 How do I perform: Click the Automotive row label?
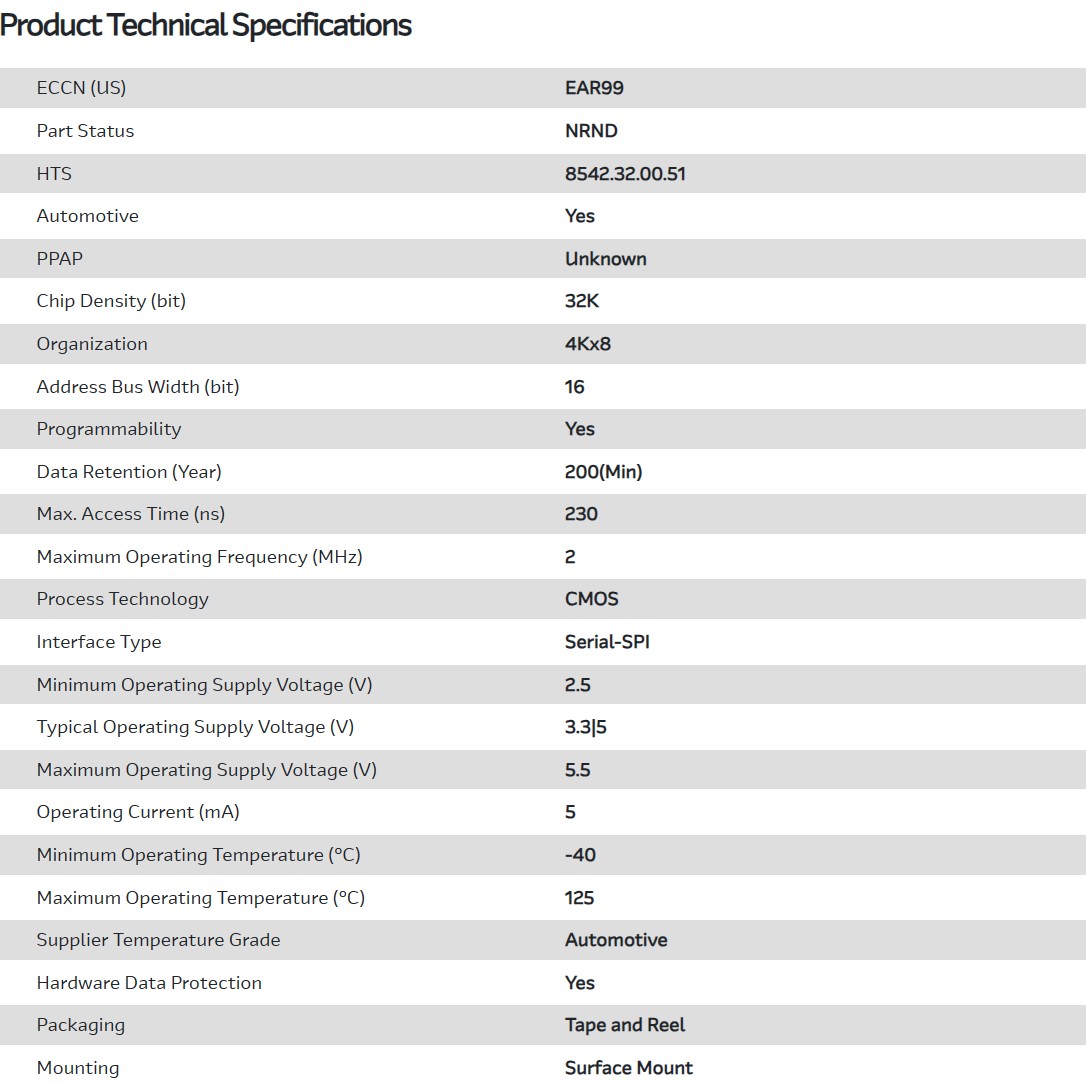pos(87,216)
